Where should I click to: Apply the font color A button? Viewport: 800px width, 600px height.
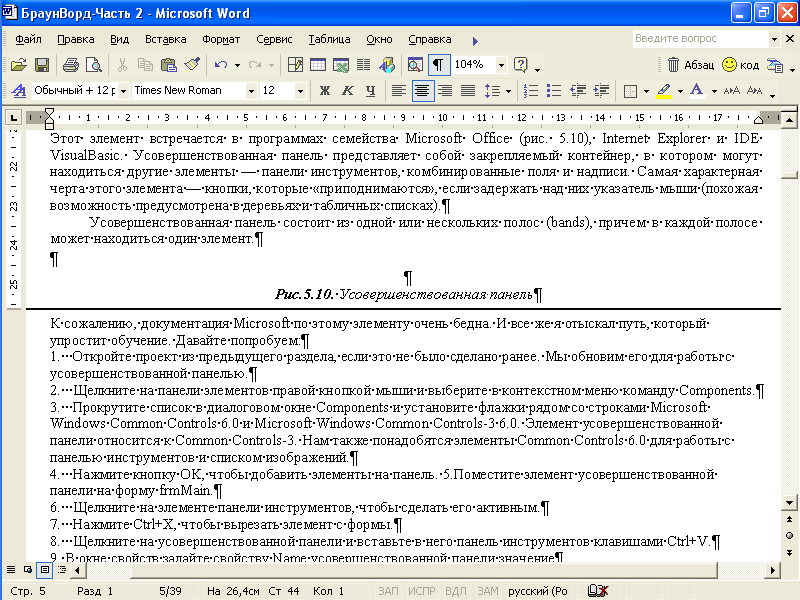697,91
